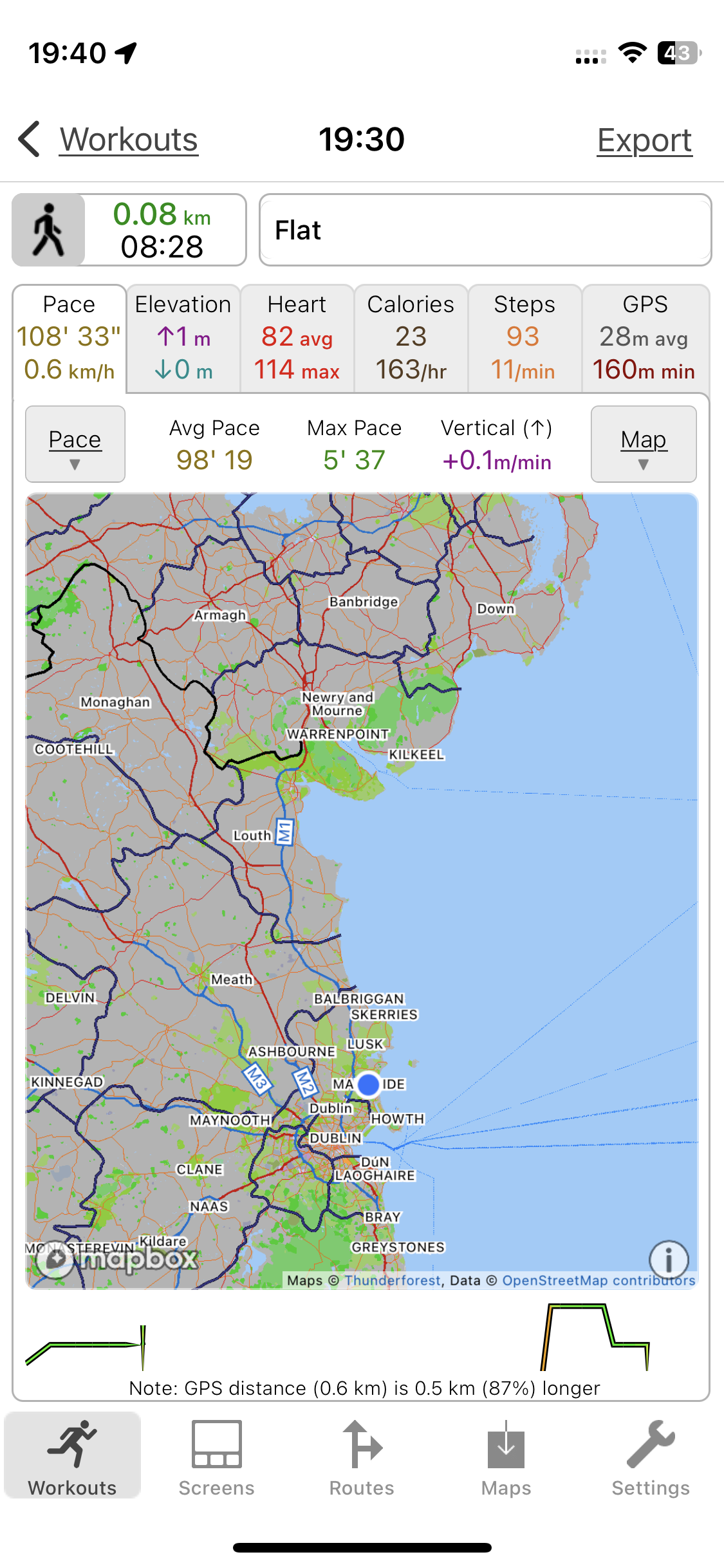The image size is (724, 1568).
Task: Tap the walking activity type icon
Action: 49,230
